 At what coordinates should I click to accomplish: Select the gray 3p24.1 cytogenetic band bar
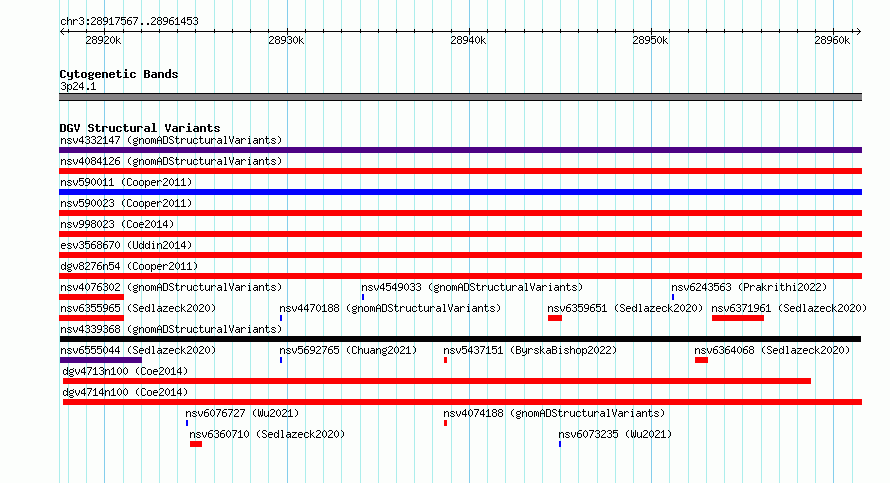[x=460, y=97]
